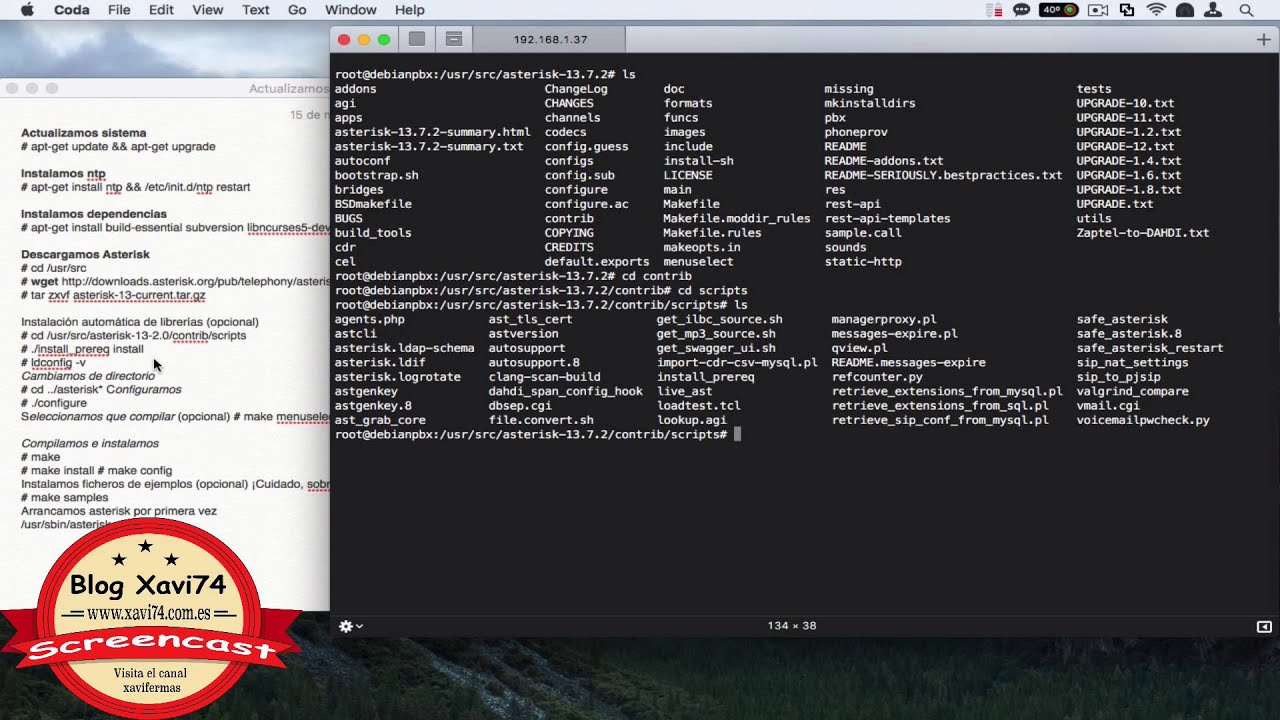Click 'Instalamos dependencias' heading in notes
Screen dimensions: 1280x720
[94, 214]
